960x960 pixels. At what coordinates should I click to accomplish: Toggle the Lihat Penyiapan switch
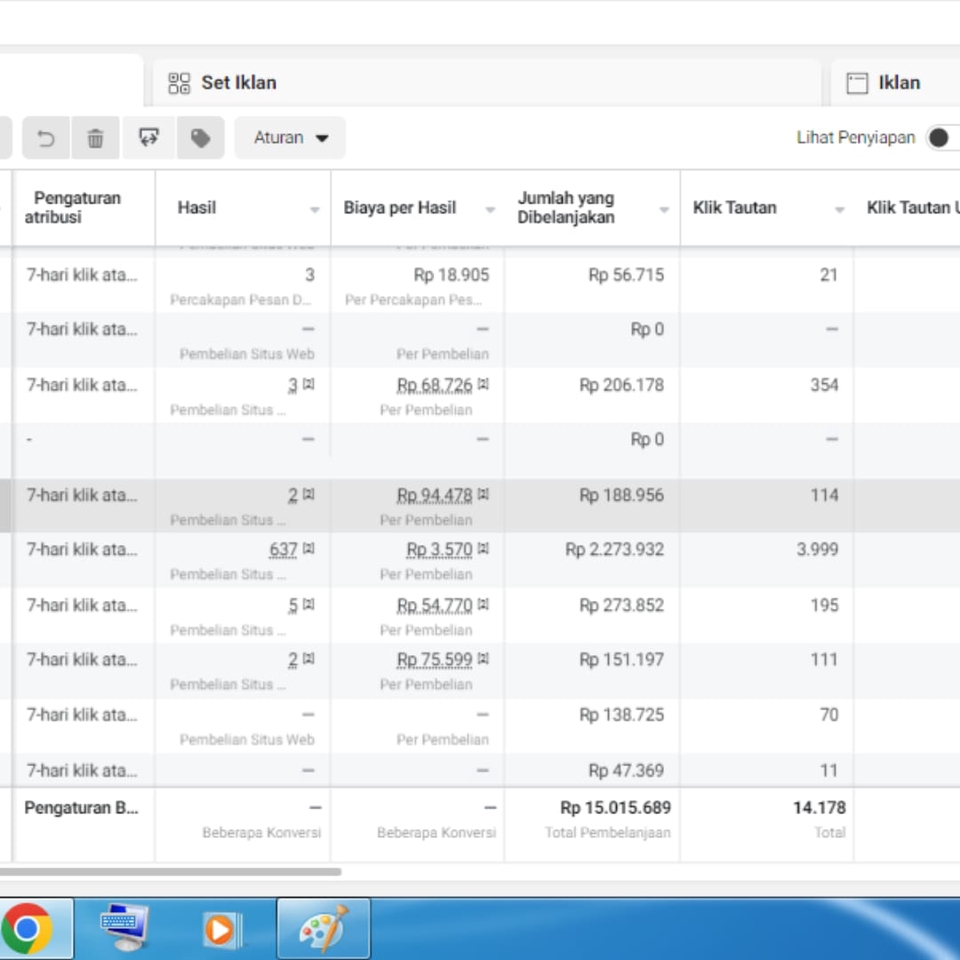click(x=943, y=138)
